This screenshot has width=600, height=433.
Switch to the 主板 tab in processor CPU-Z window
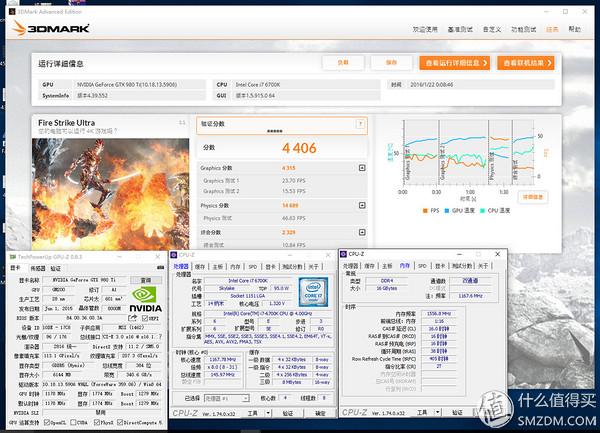[217, 267]
